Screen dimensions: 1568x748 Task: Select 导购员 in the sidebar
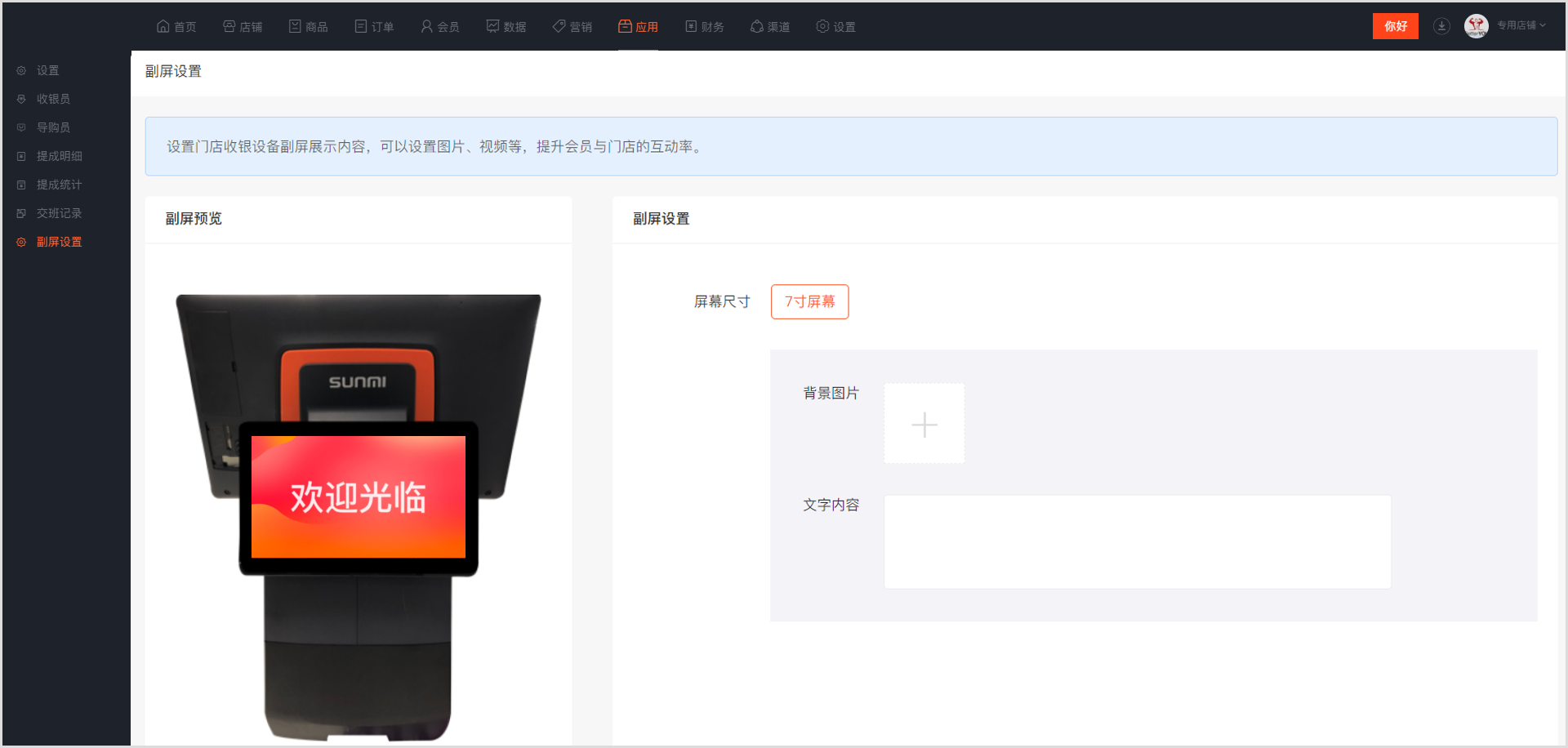point(53,127)
